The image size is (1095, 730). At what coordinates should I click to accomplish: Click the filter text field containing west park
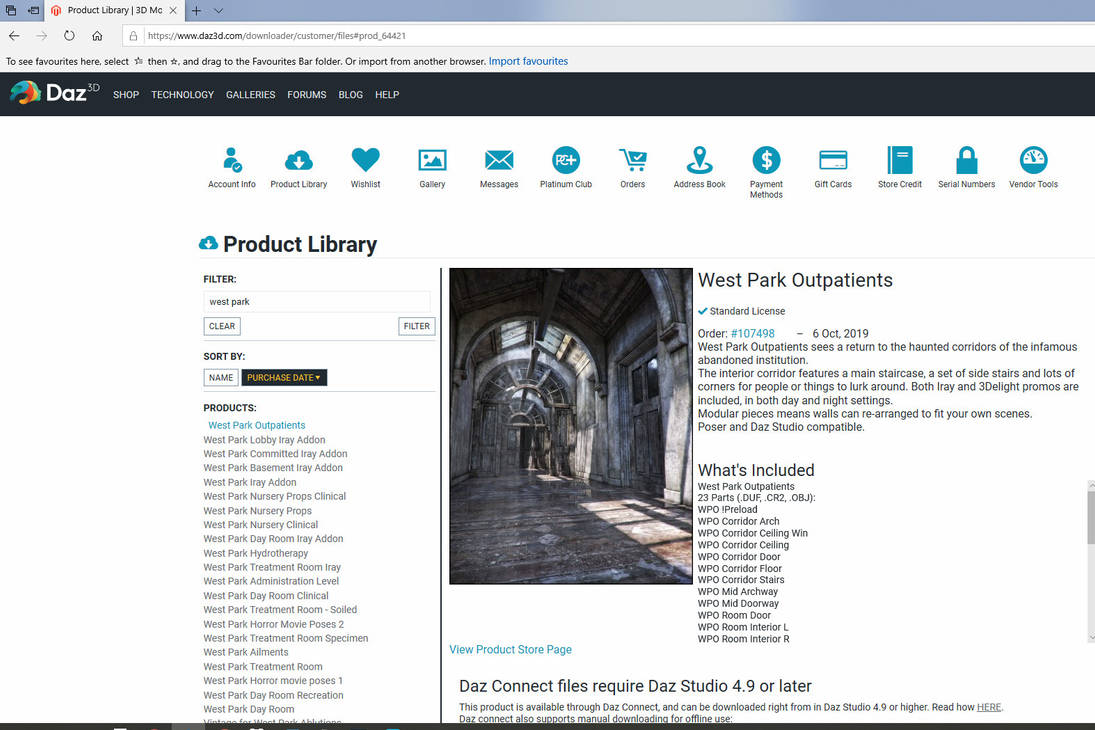(x=316, y=302)
